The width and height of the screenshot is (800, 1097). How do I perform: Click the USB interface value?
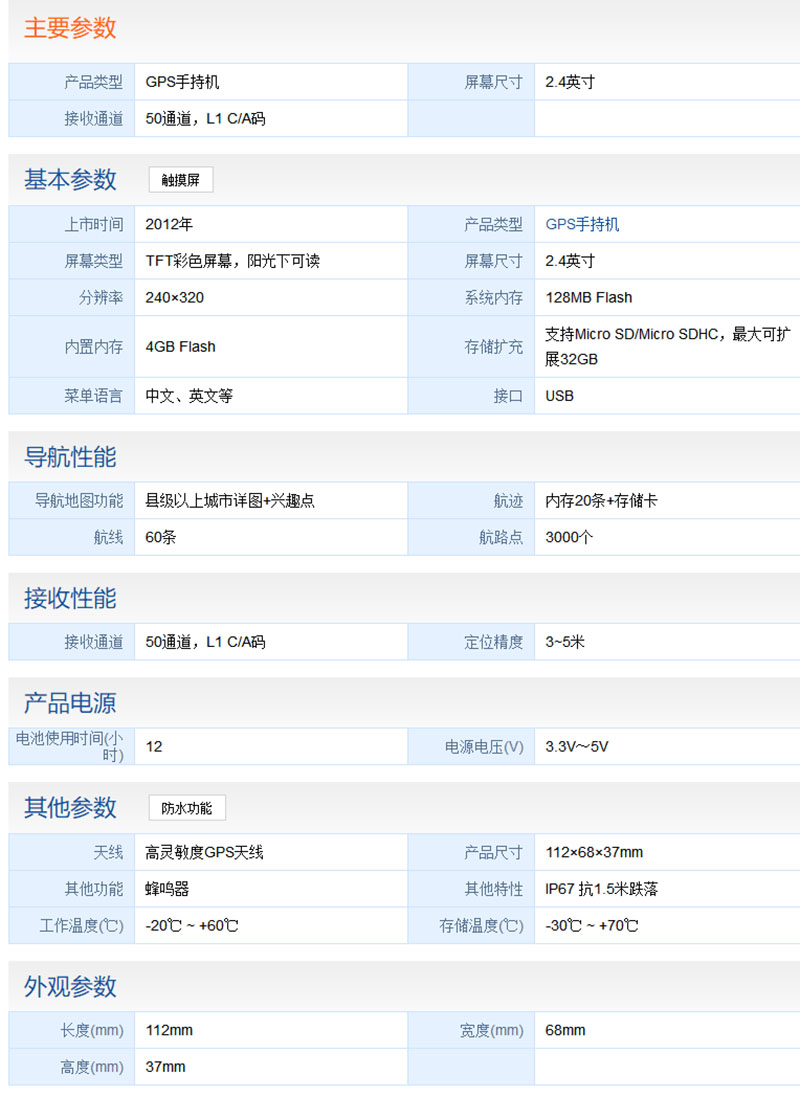(560, 396)
